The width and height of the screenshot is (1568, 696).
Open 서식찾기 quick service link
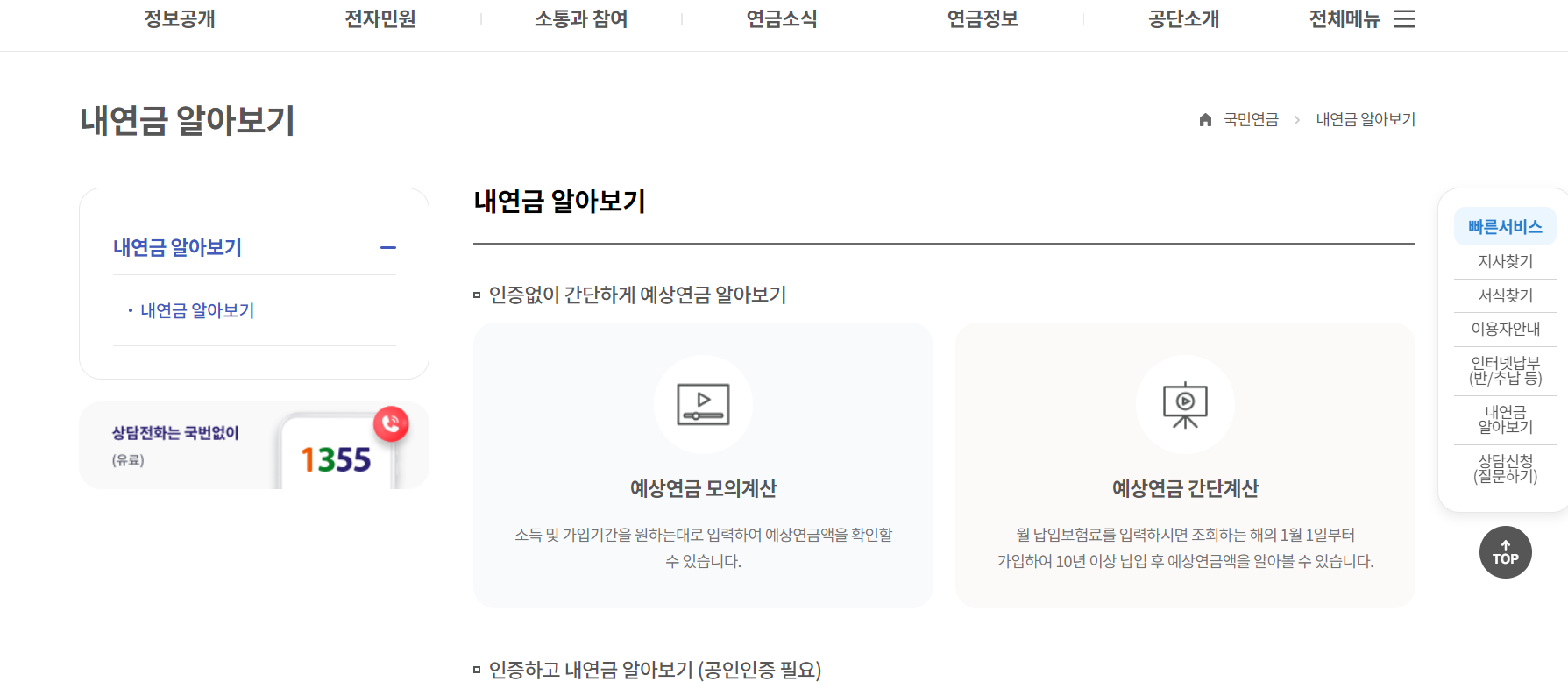(x=1505, y=295)
